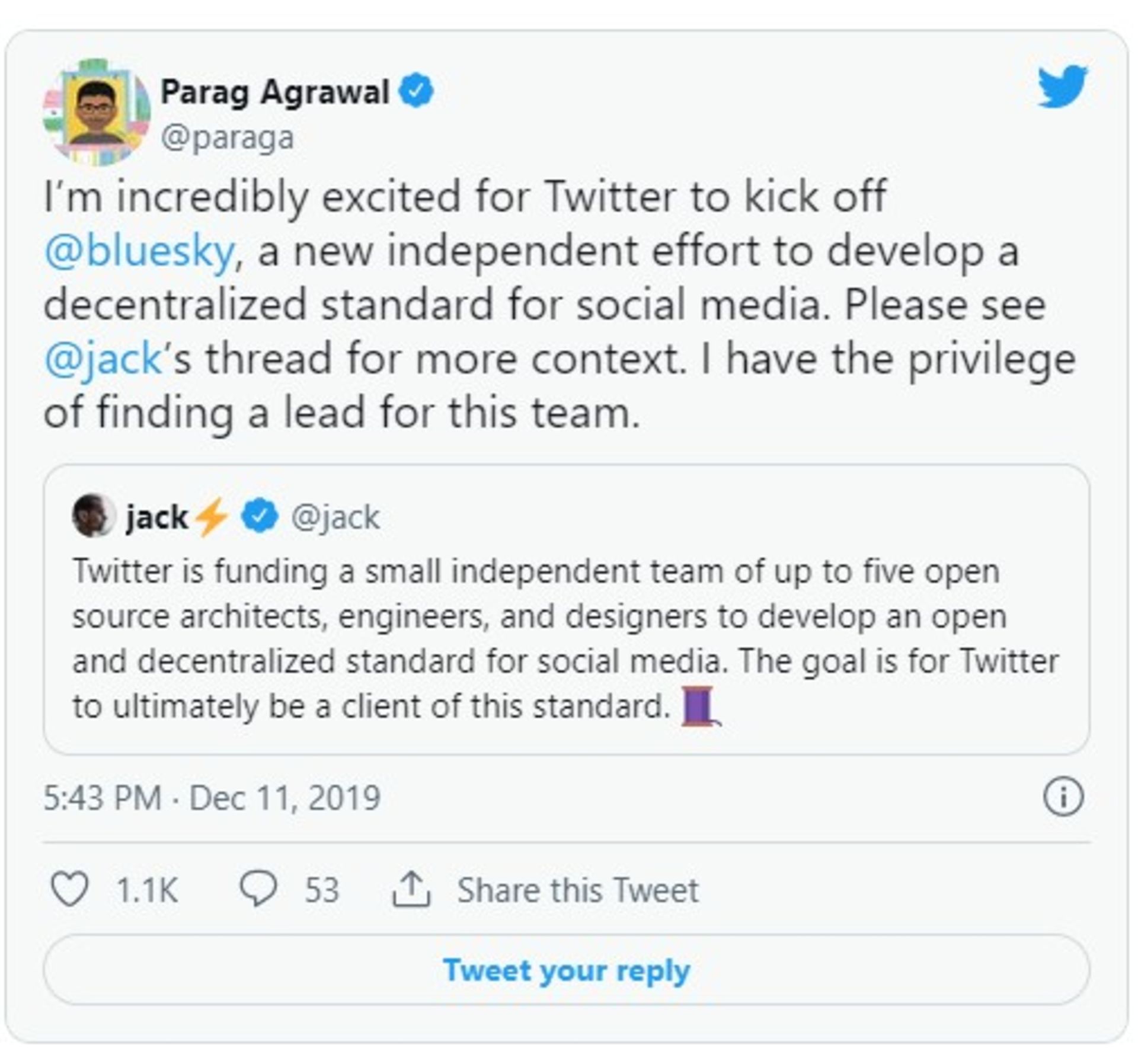The image size is (1138, 1064).
Task: Open the quoted tweet text body
Action: (563, 638)
